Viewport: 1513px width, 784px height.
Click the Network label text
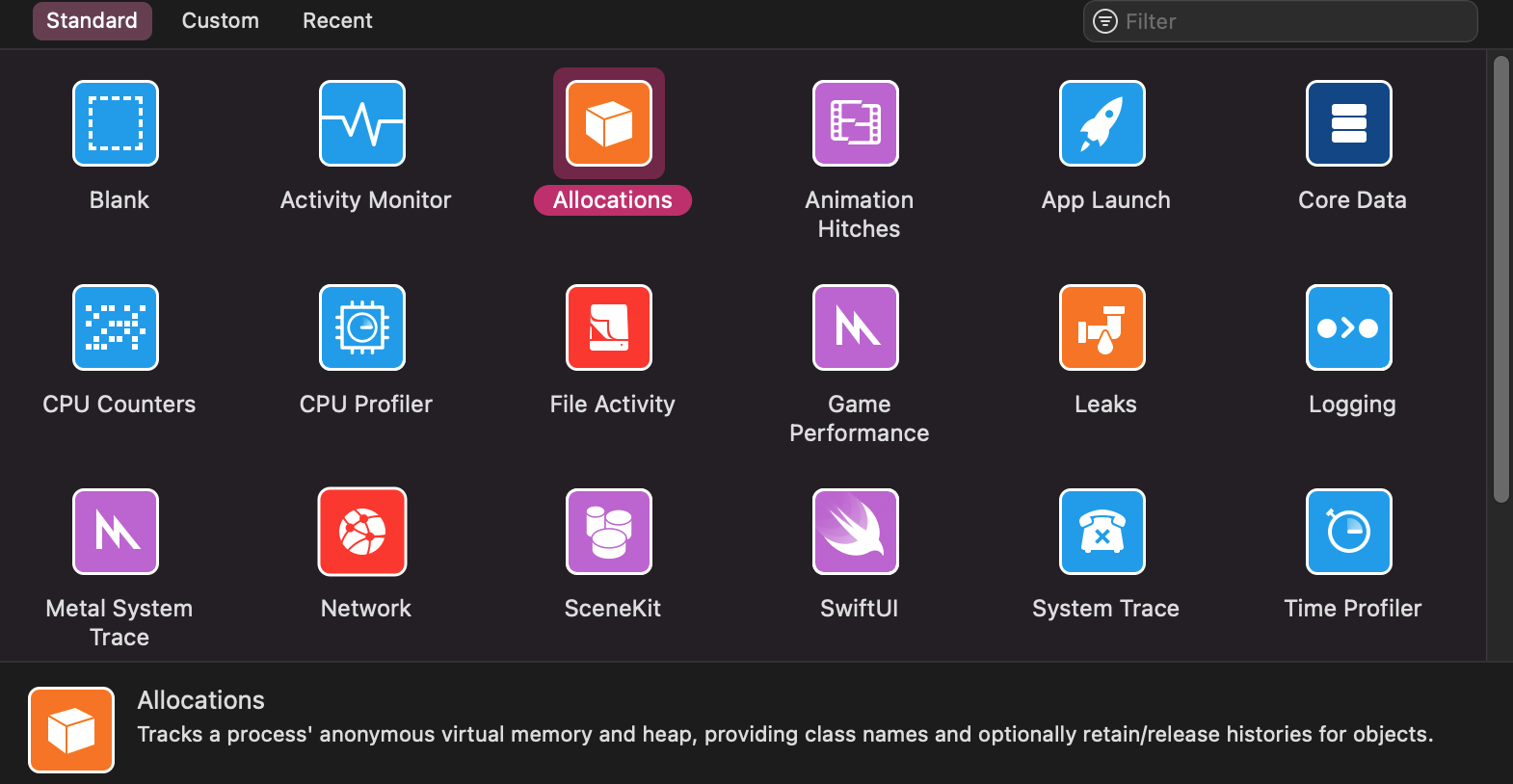[x=366, y=609]
